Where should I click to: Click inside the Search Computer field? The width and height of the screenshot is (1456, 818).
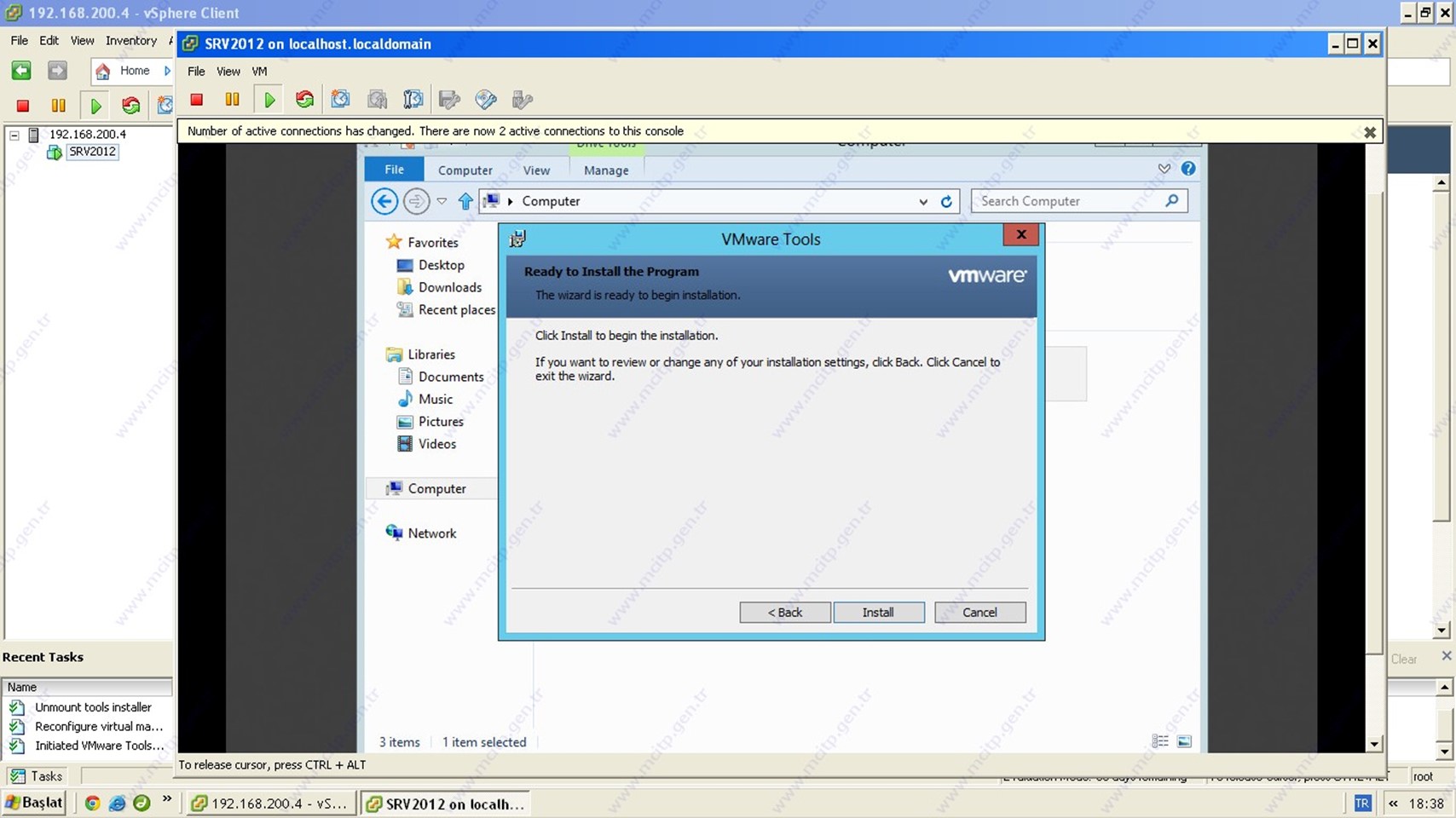click(1079, 201)
